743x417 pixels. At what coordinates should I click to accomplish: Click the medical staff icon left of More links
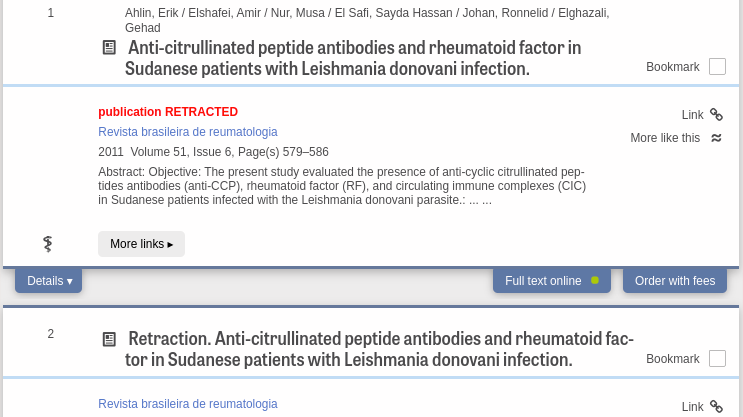click(x=47, y=244)
